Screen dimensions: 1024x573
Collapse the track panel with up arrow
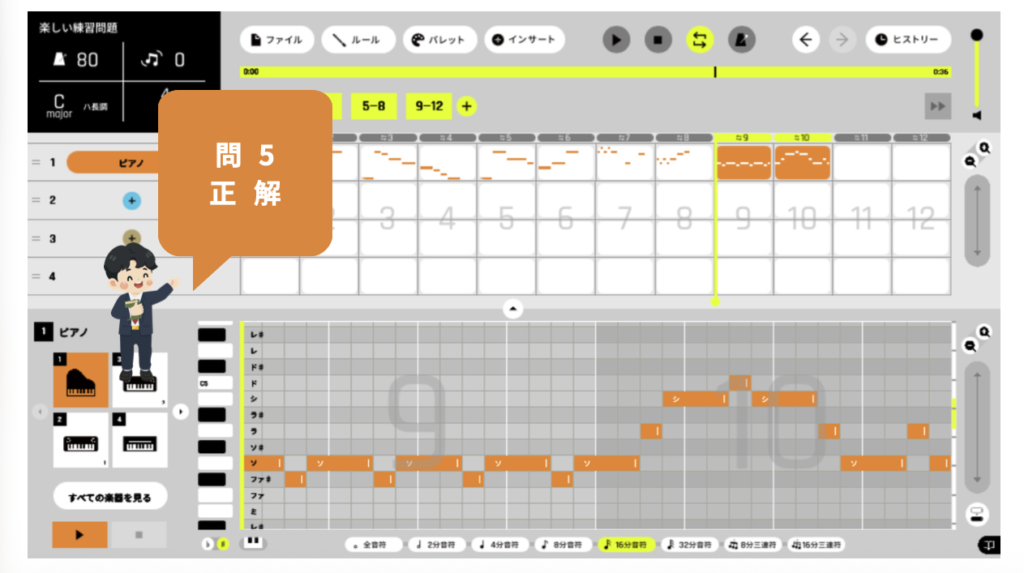point(512,309)
